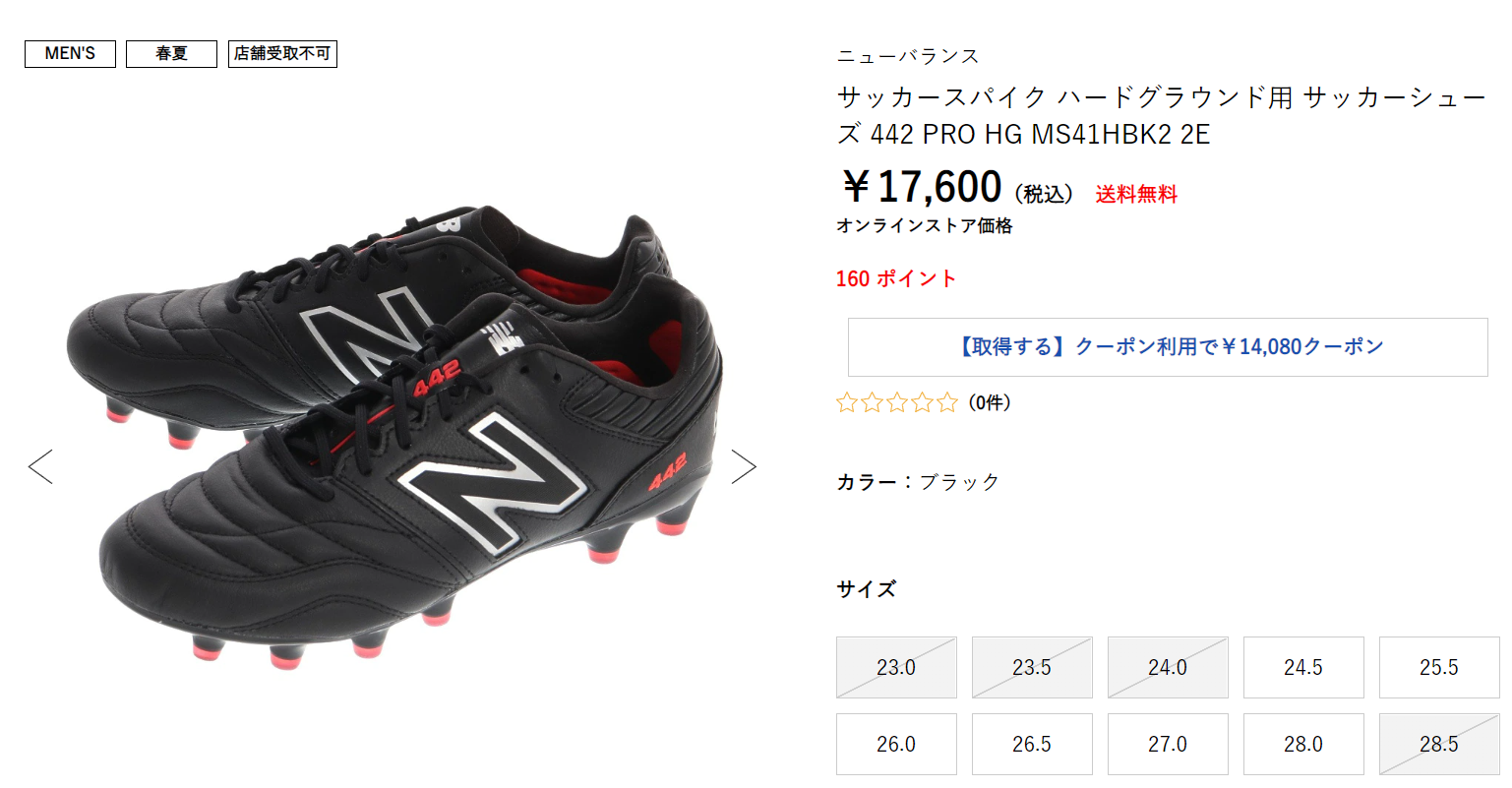Show the previous product image with left arrow

40,466
